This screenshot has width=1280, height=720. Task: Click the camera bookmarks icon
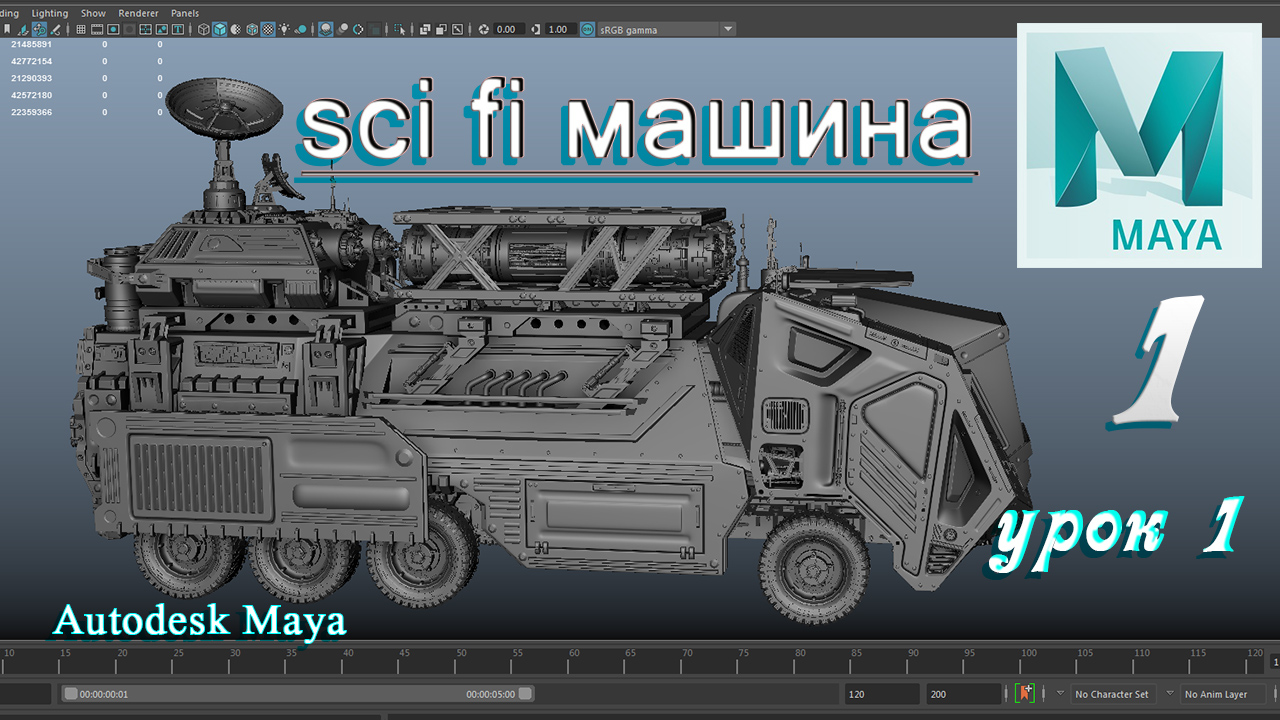[x=7, y=29]
